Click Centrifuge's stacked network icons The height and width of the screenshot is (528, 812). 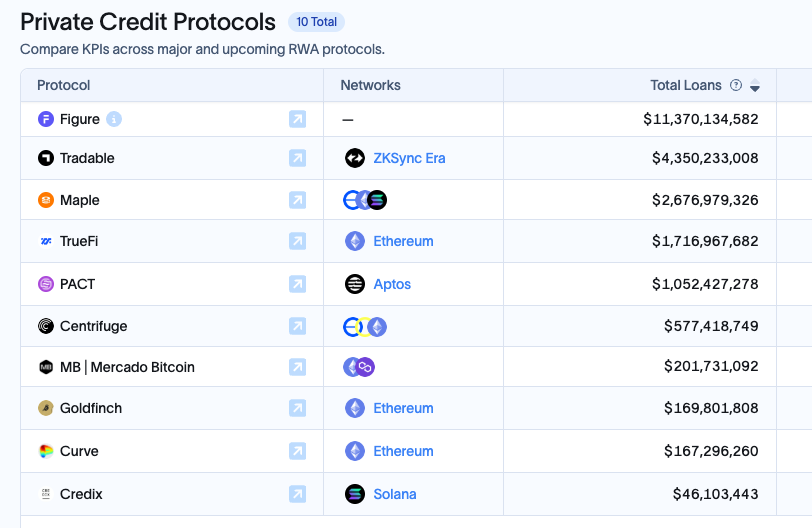(x=365, y=327)
